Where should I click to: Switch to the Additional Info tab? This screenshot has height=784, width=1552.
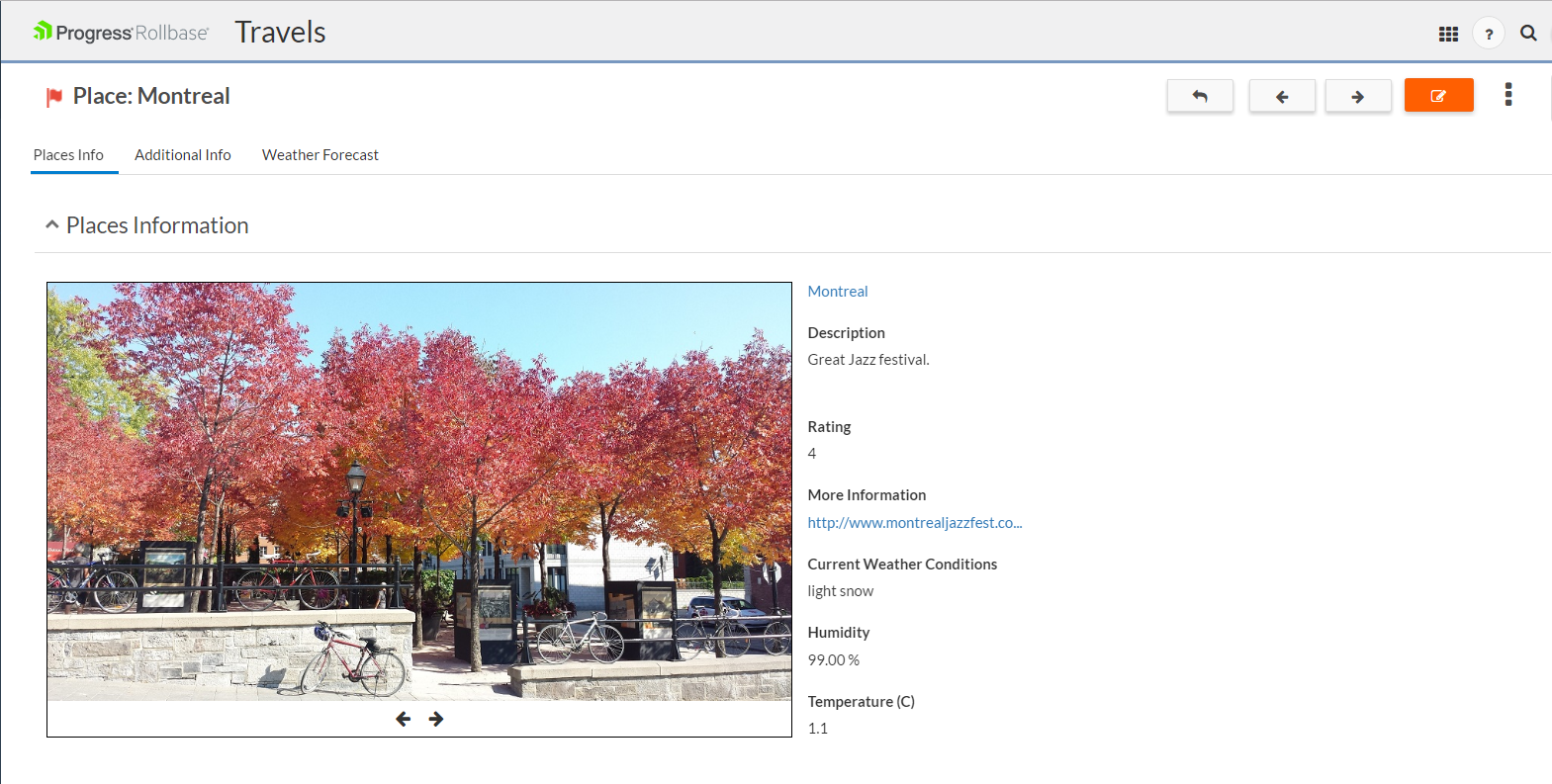183,155
